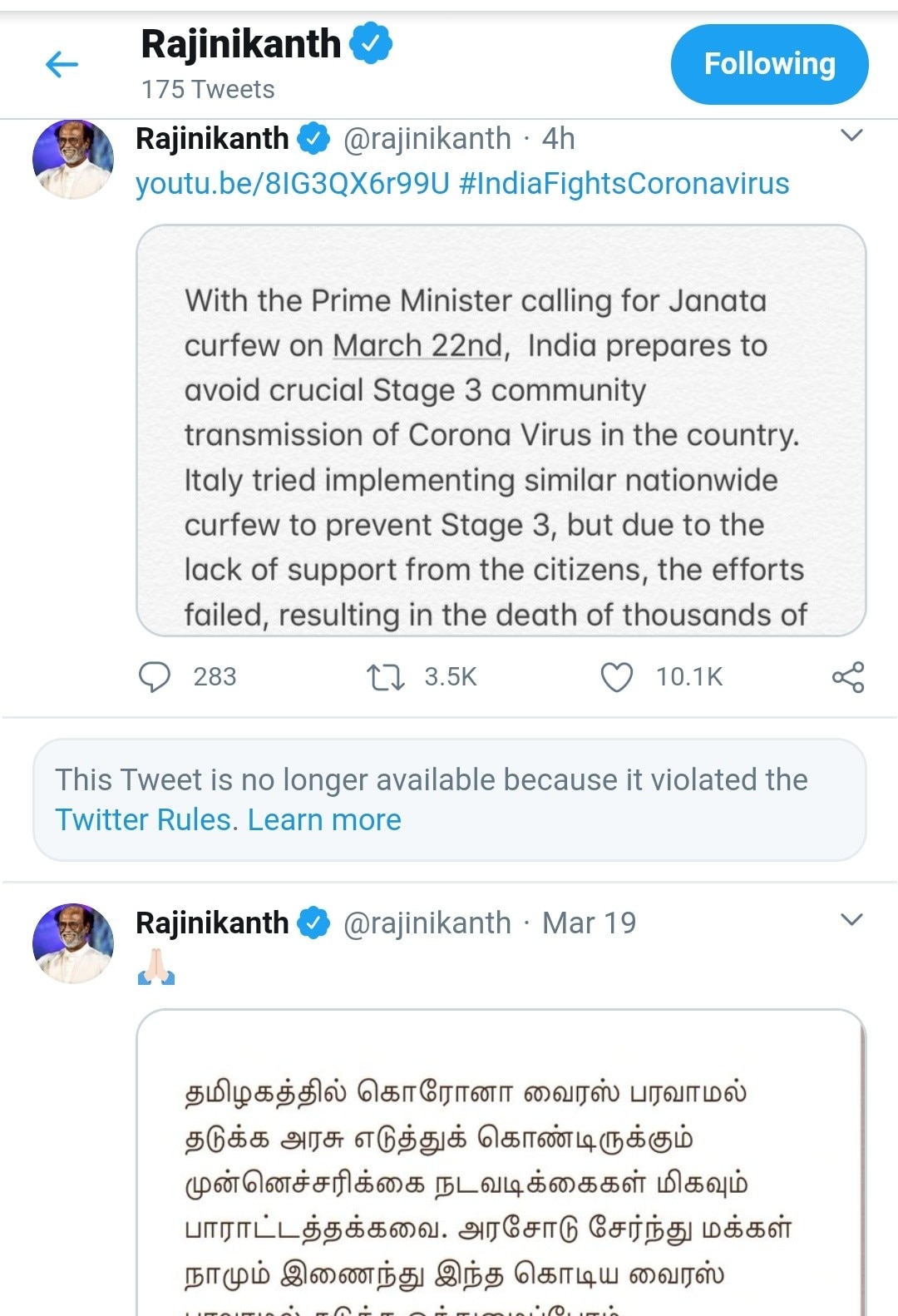Retweet the Janata curfew tweet
The height and width of the screenshot is (1316, 898).
[x=386, y=677]
